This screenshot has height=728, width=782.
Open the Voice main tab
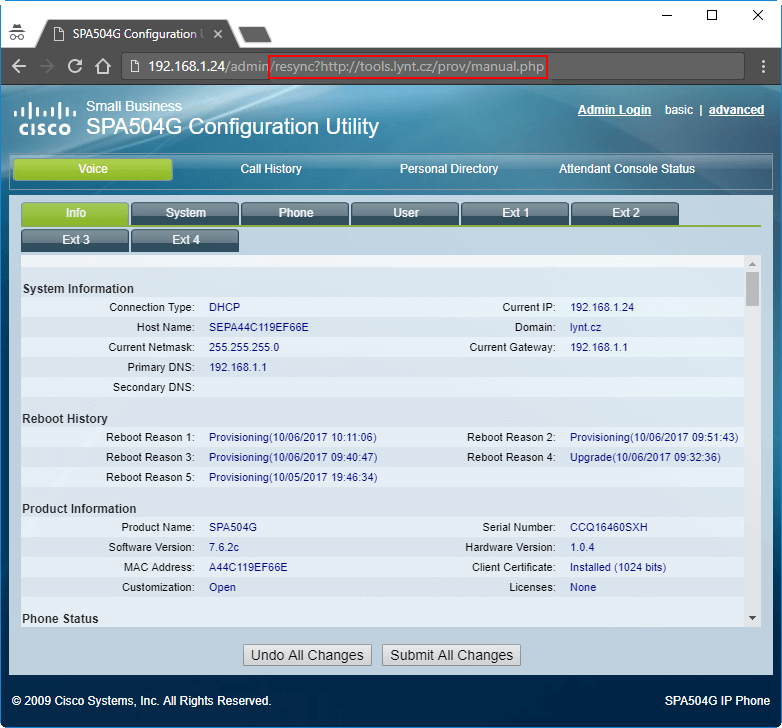point(93,169)
